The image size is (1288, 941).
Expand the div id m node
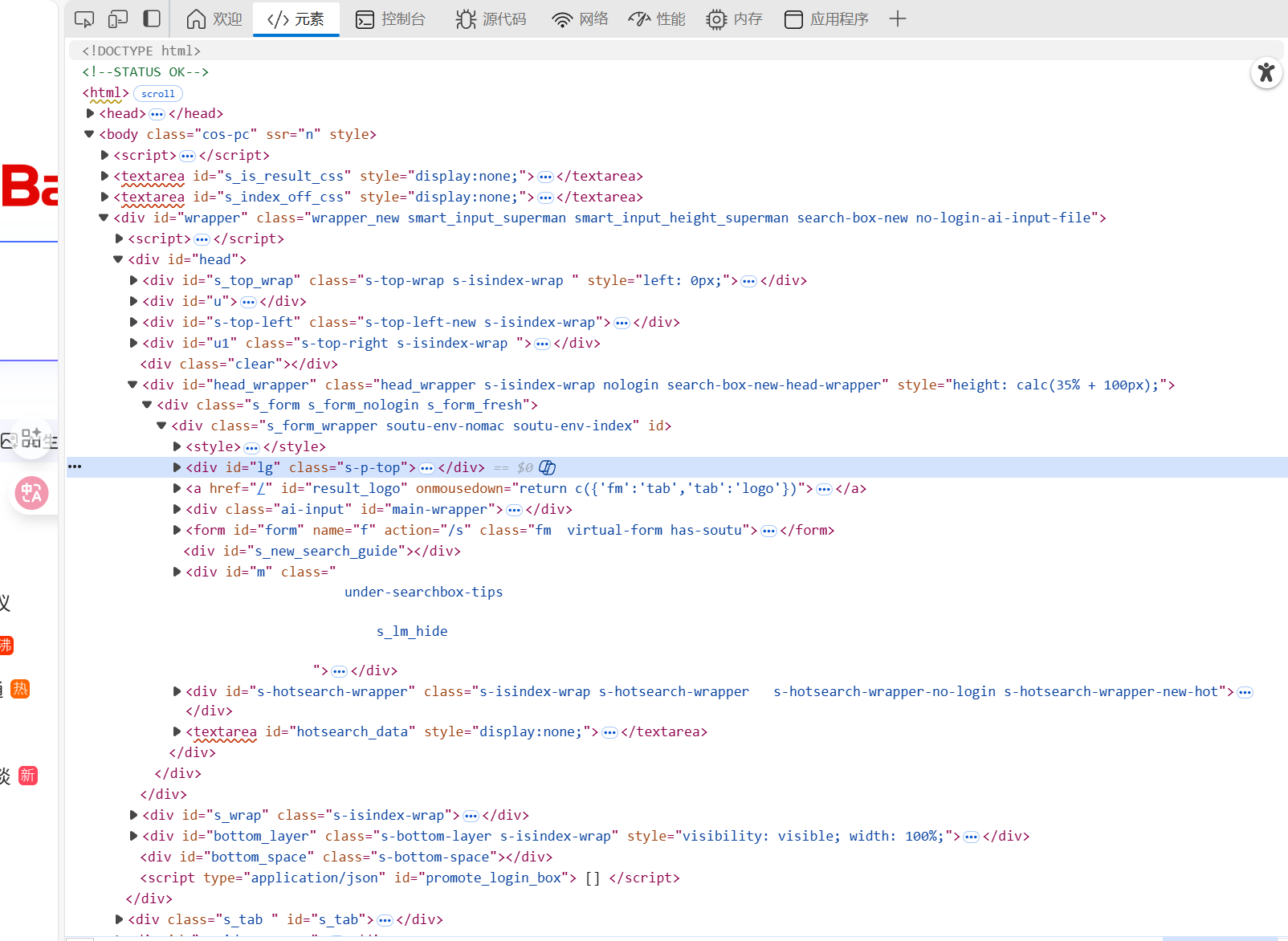tap(177, 572)
